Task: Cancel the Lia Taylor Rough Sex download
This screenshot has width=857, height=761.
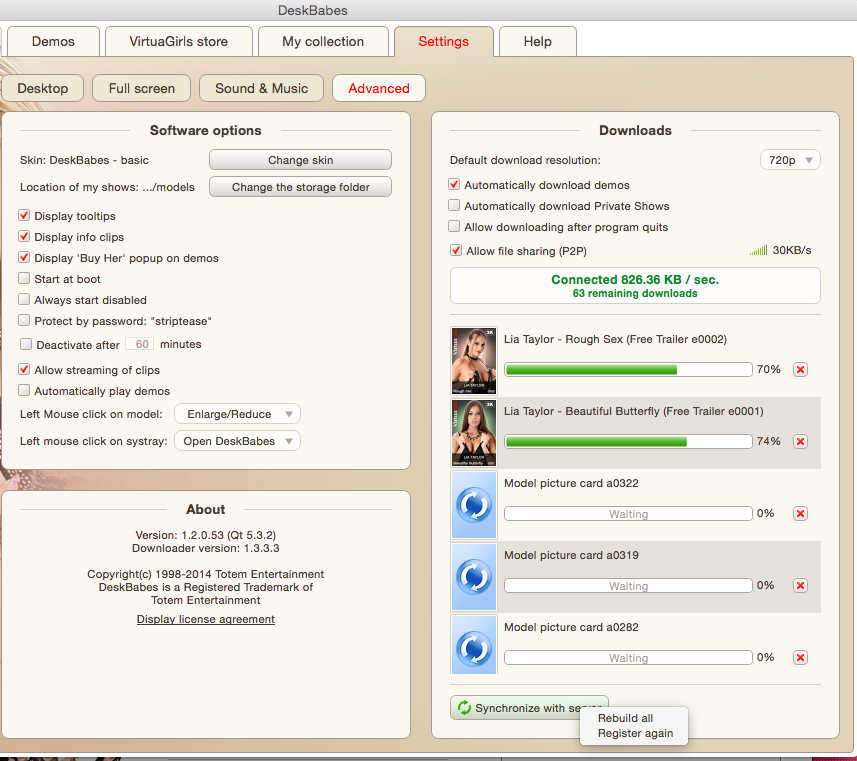Action: [x=800, y=370]
